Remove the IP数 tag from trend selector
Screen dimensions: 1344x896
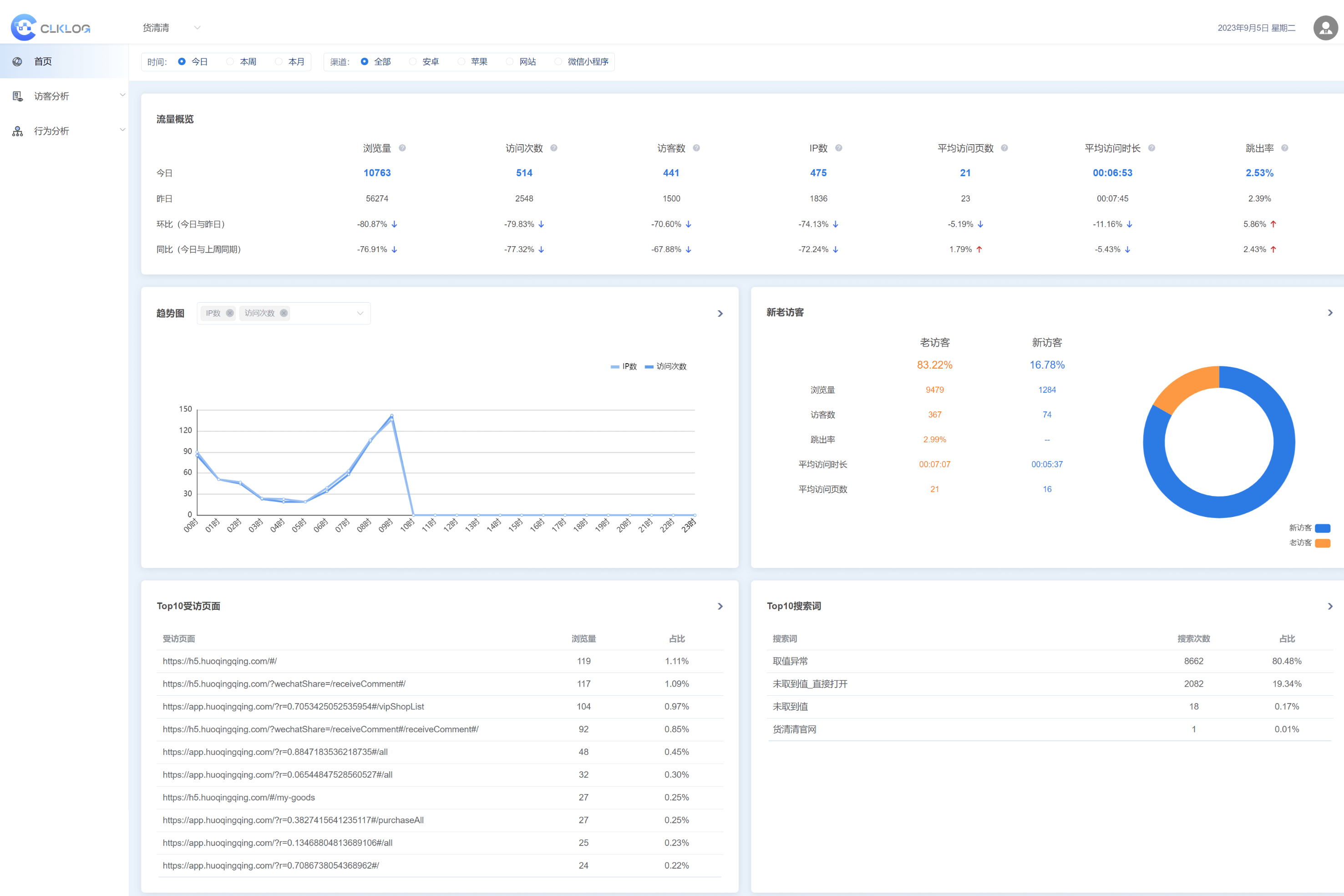pyautogui.click(x=230, y=313)
